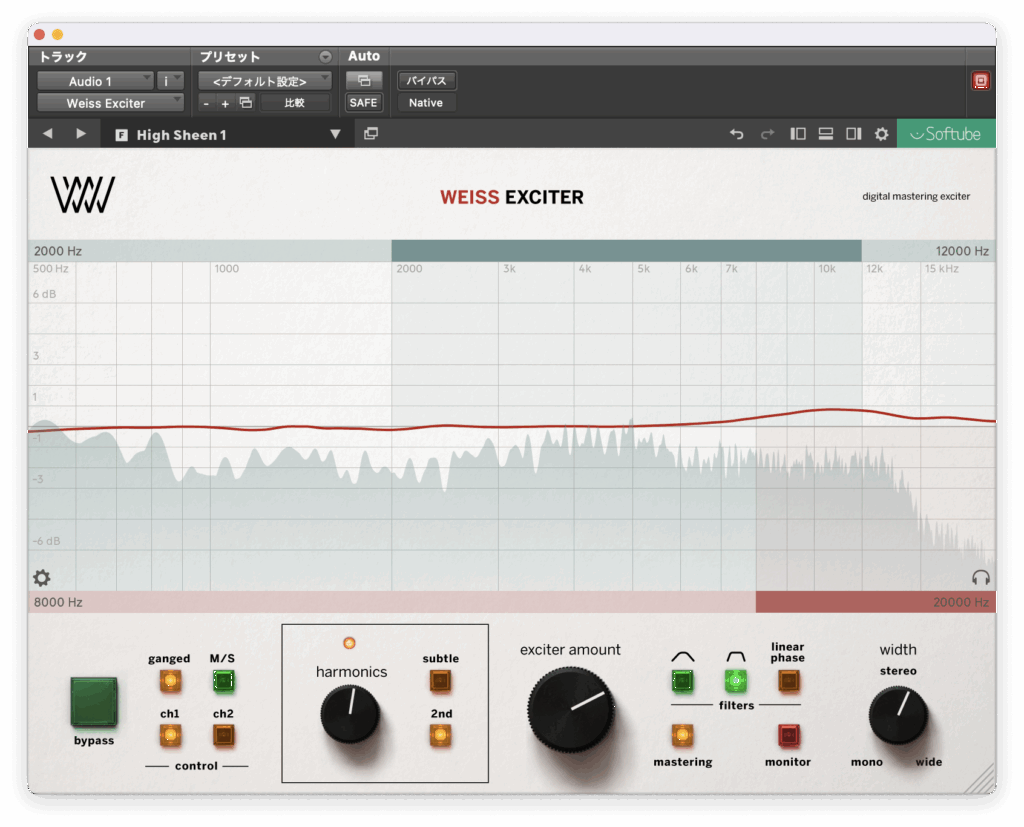Click the red target plugin icon

coord(980,81)
